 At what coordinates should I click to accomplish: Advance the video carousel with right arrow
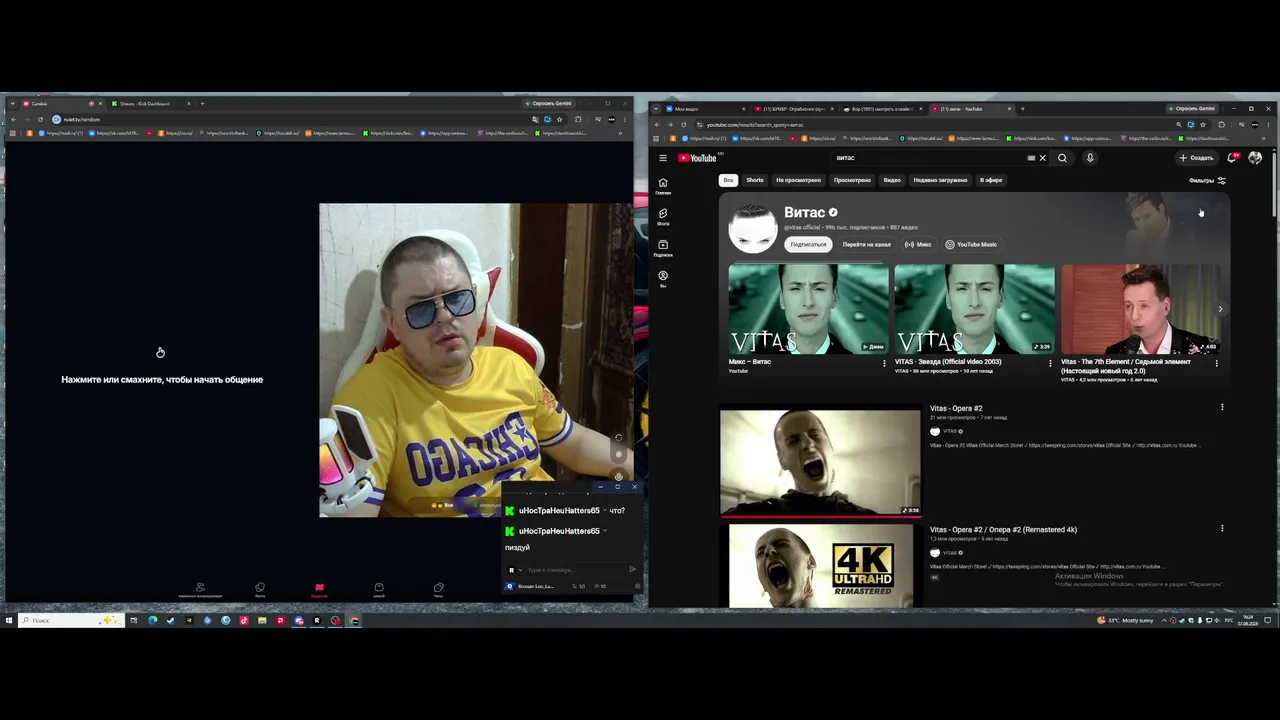[1220, 309]
